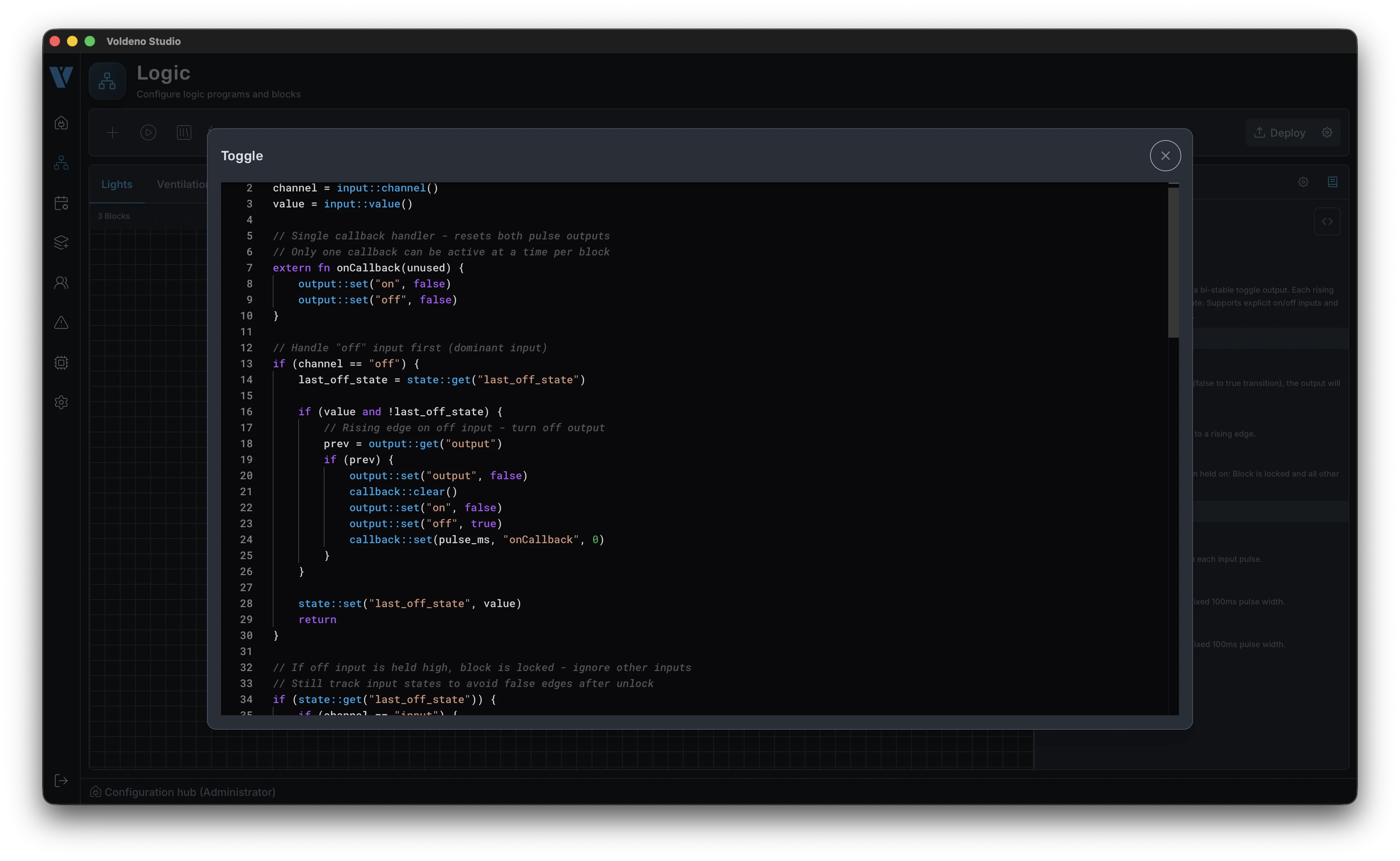1400x861 pixels.
Task: Open the calendar schedule icon in sidebar
Action: point(62,203)
